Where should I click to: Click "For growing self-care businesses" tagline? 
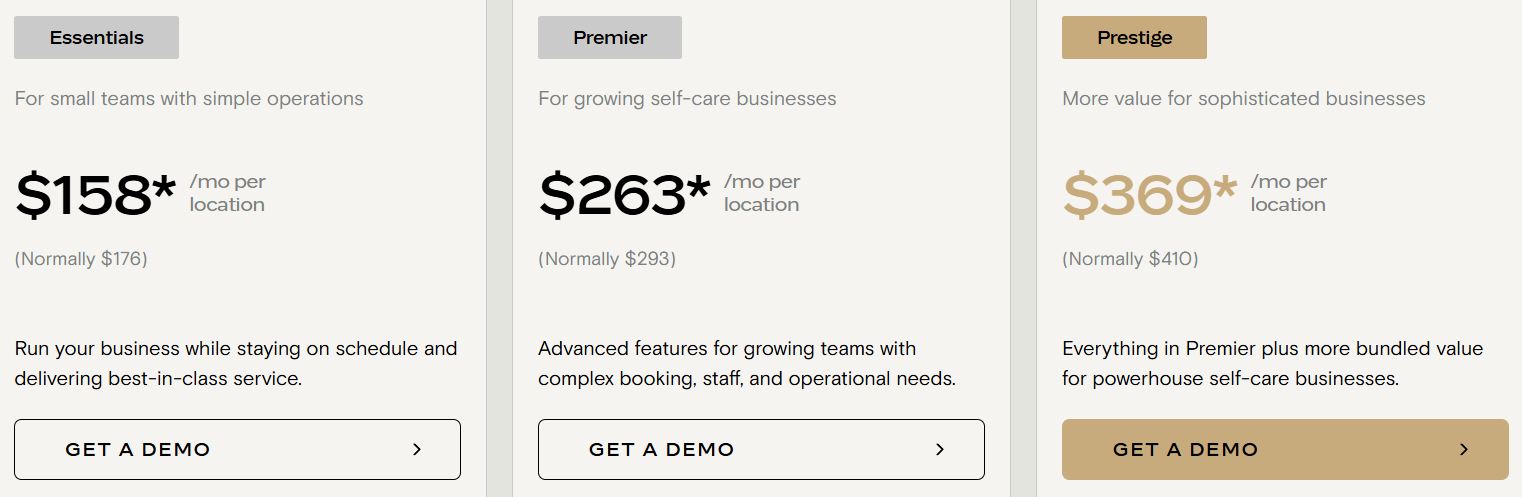point(687,99)
